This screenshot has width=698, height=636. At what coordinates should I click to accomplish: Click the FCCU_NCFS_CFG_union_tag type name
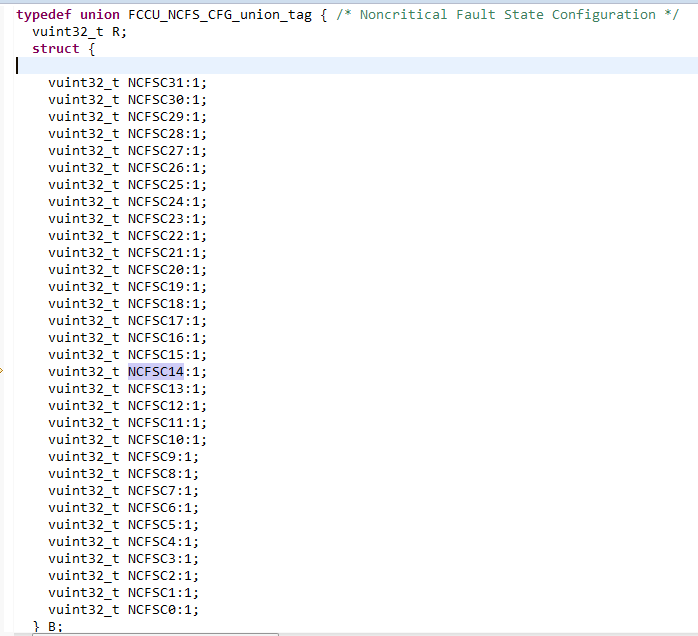pos(220,15)
